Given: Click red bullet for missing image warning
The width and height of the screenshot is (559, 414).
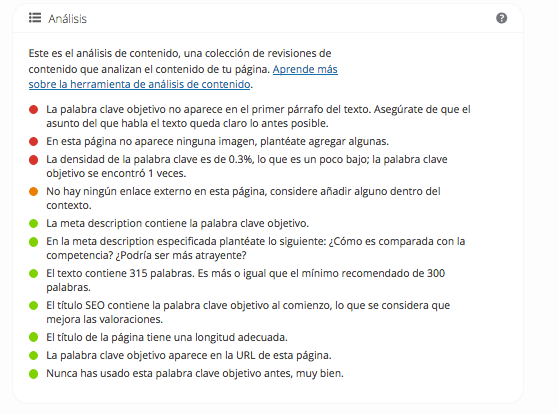Looking at the screenshot, I should point(34,142).
